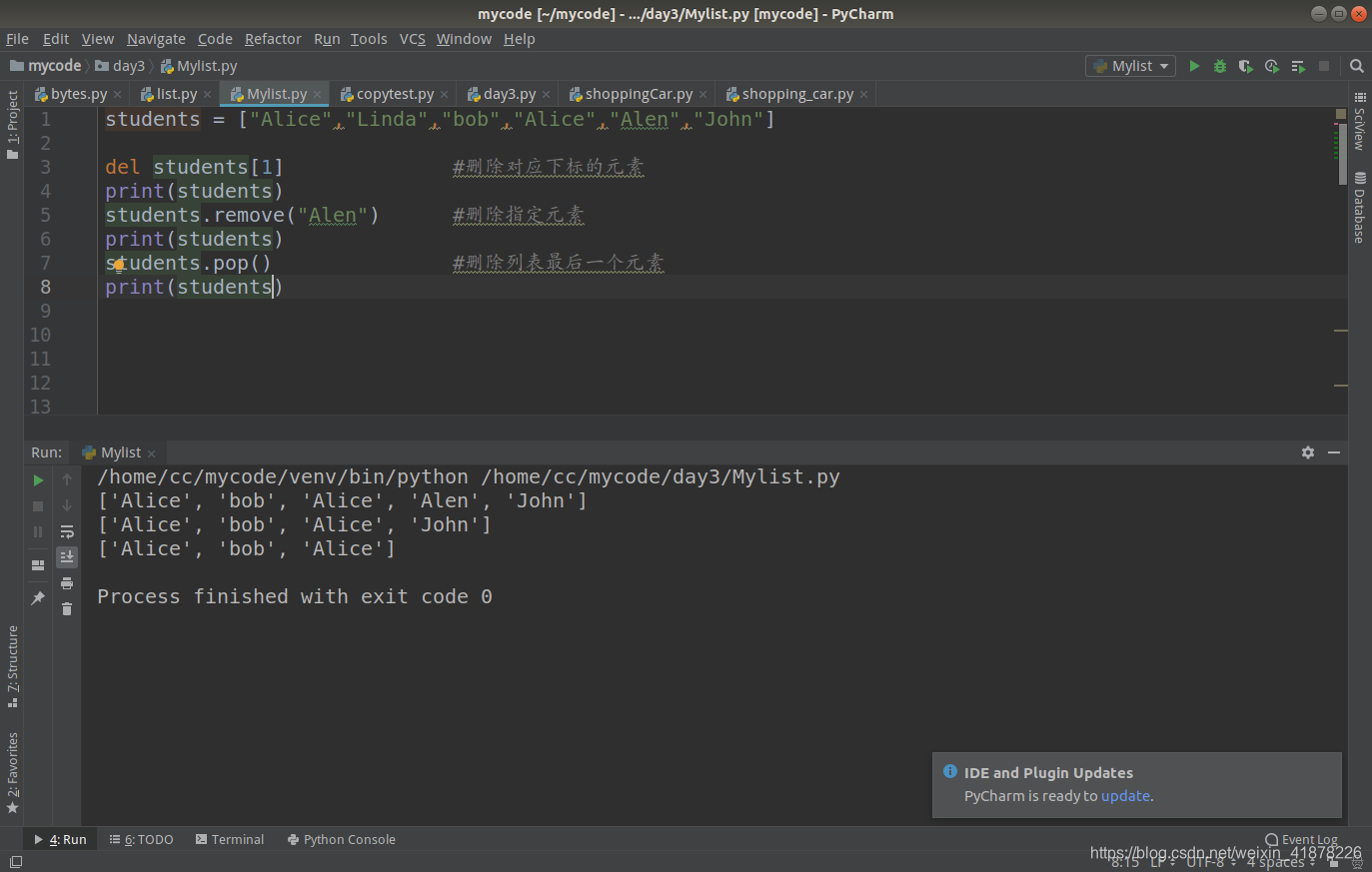Open the Event Log
The height and width of the screenshot is (872, 1372).
pyautogui.click(x=1300, y=839)
